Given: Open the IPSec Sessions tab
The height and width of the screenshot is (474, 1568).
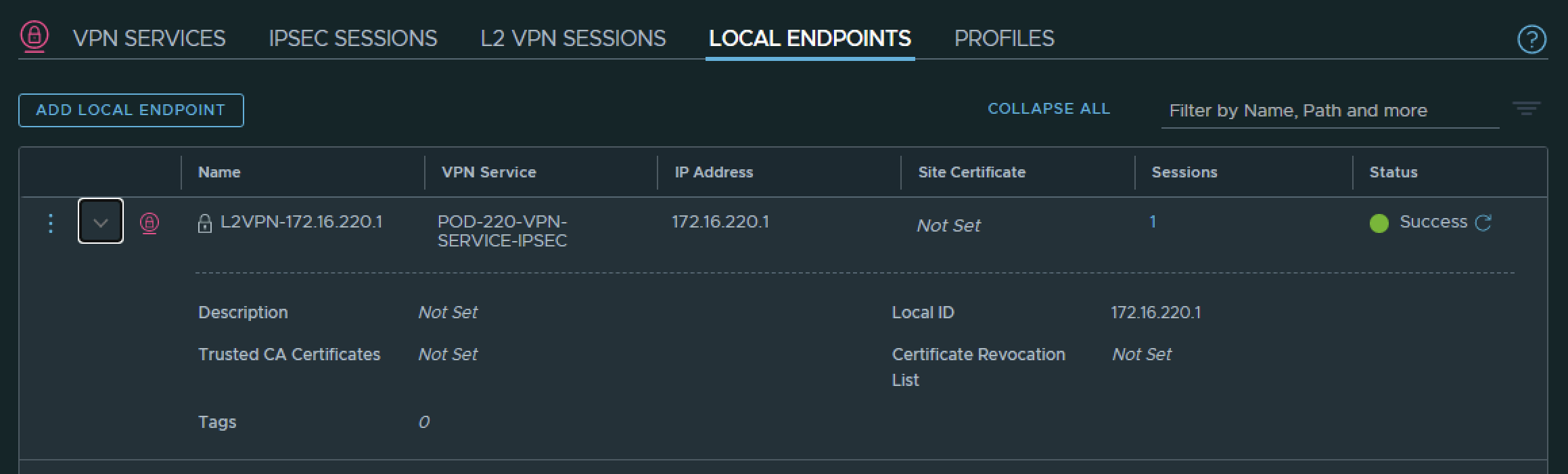Looking at the screenshot, I should tap(352, 39).
